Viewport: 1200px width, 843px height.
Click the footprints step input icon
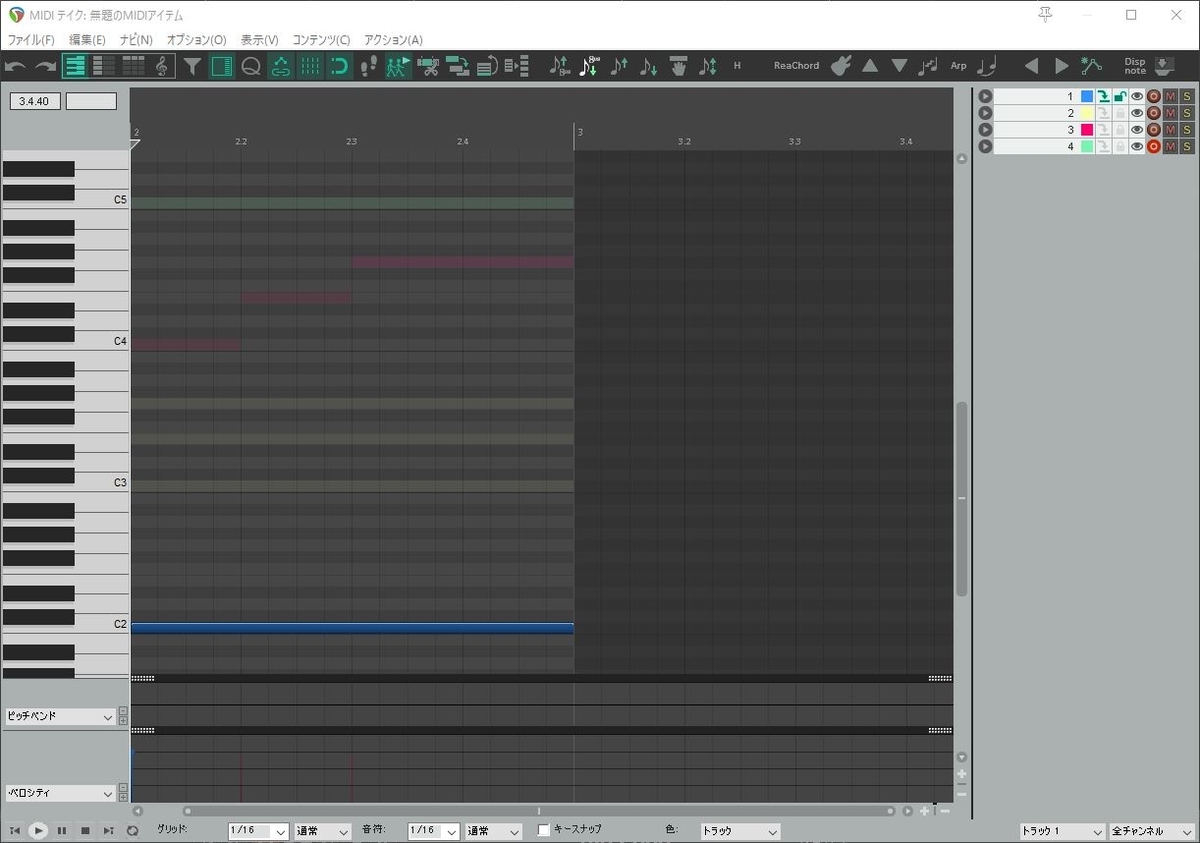(369, 66)
